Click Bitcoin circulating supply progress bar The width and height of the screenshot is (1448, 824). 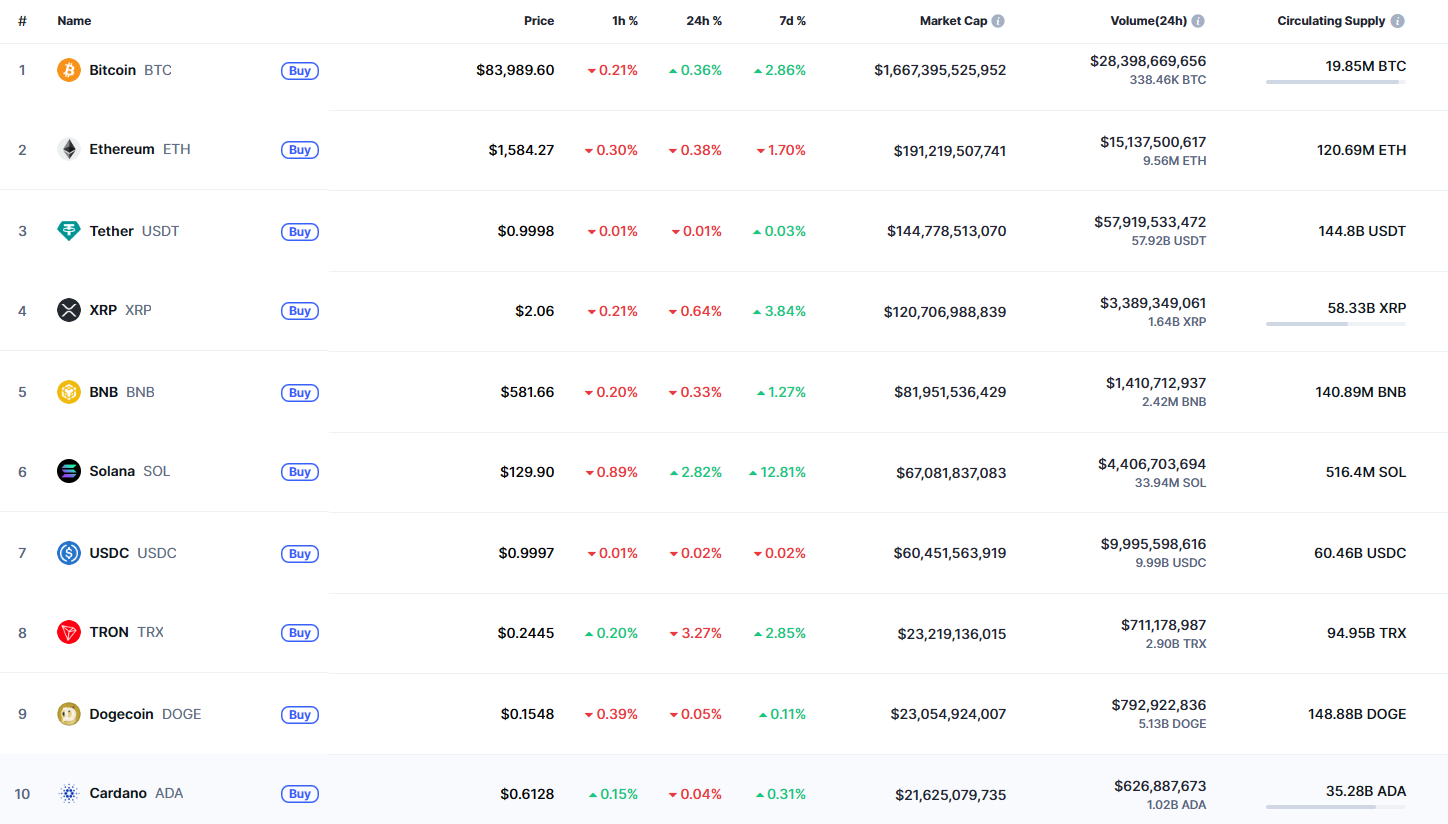[1336, 82]
